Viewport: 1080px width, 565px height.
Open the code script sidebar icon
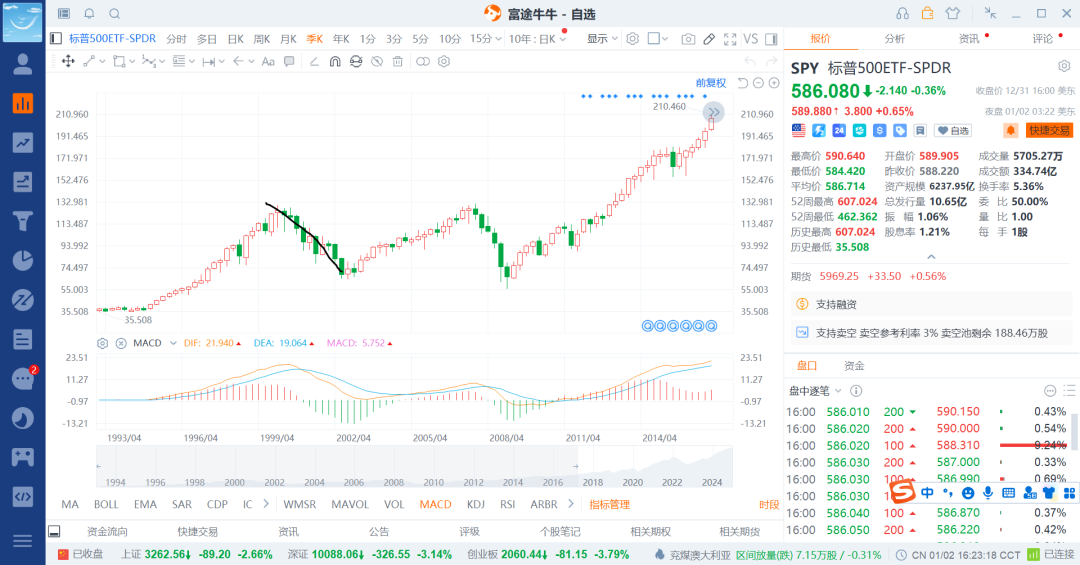tap(23, 496)
